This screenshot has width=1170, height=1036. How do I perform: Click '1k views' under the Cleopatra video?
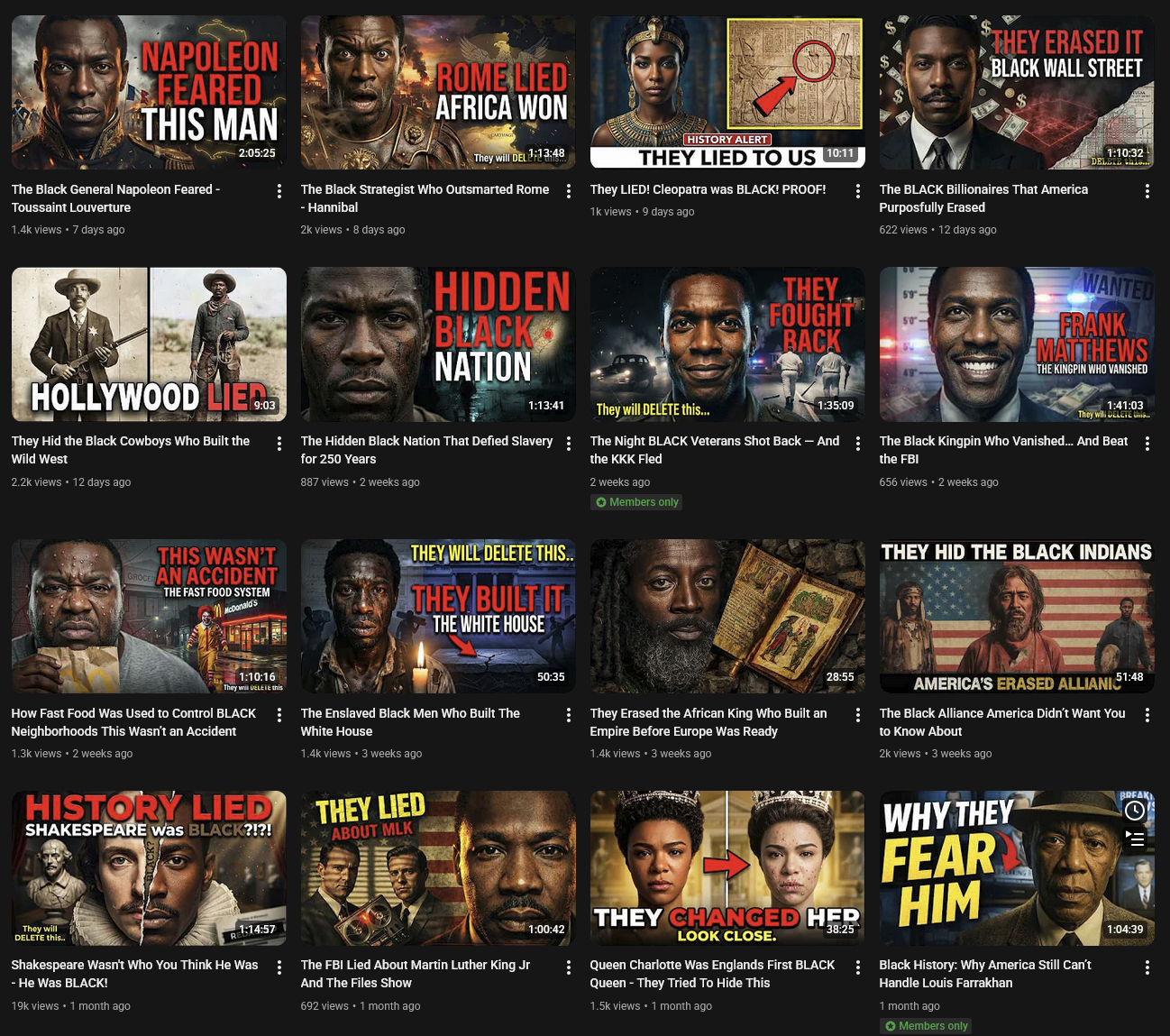coord(611,212)
